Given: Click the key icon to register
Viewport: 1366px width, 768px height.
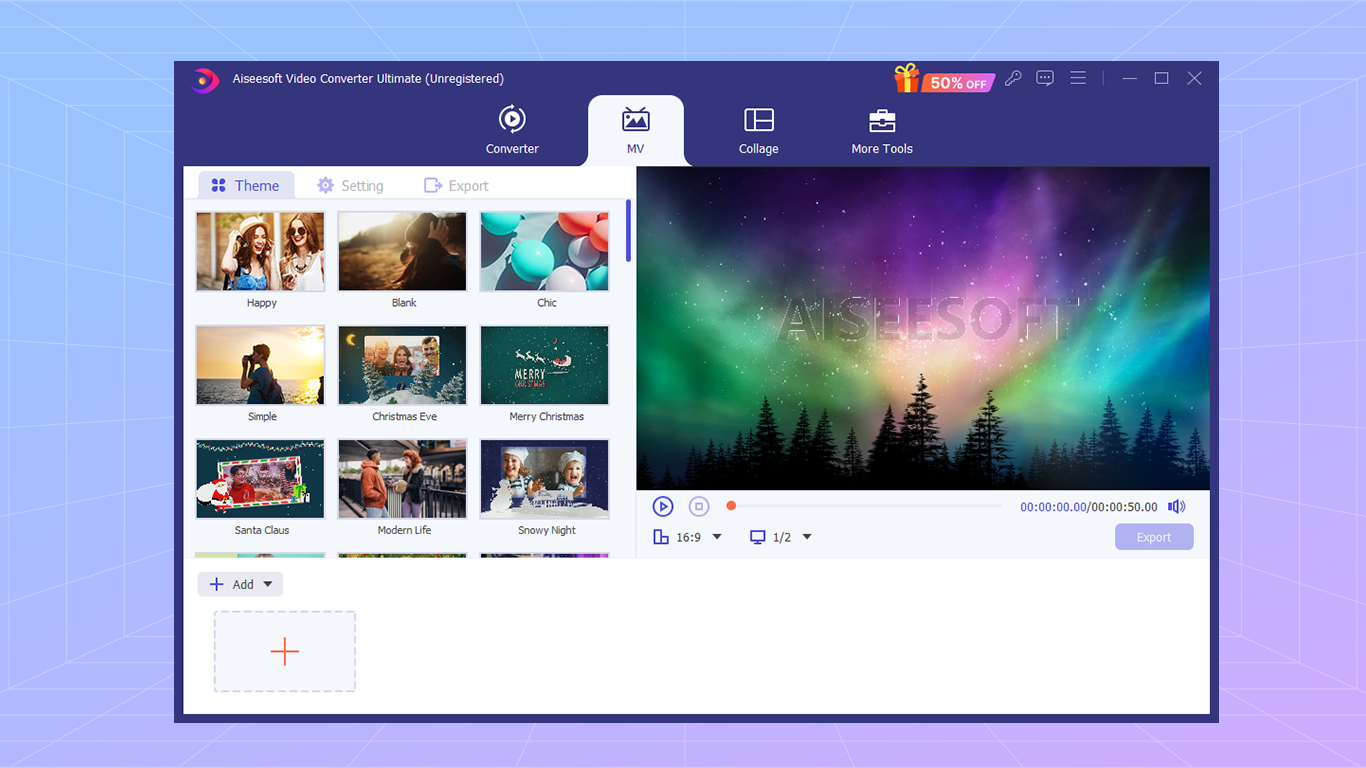Looking at the screenshot, I should [1012, 77].
